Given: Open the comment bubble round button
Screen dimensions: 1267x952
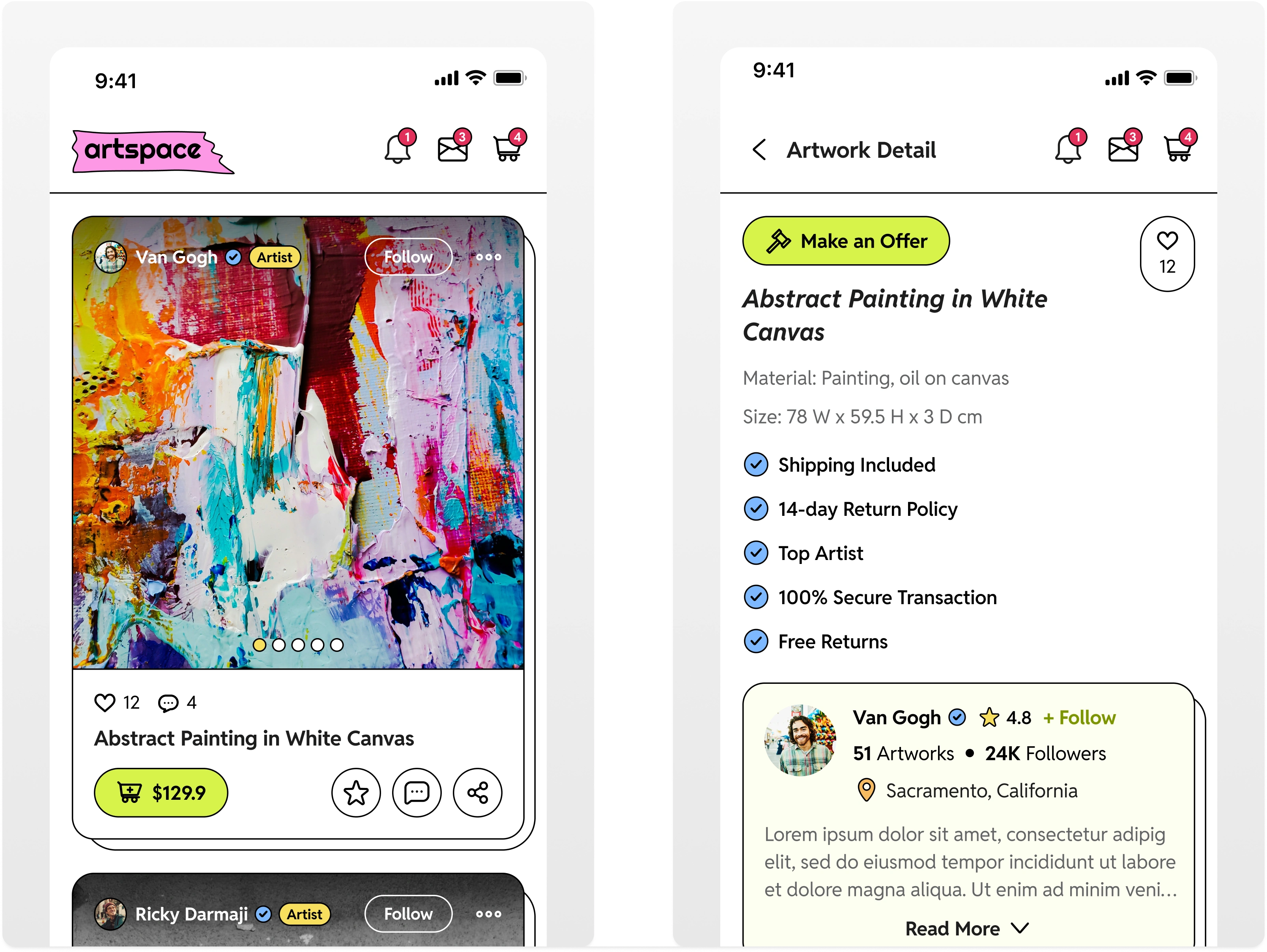Looking at the screenshot, I should [417, 793].
